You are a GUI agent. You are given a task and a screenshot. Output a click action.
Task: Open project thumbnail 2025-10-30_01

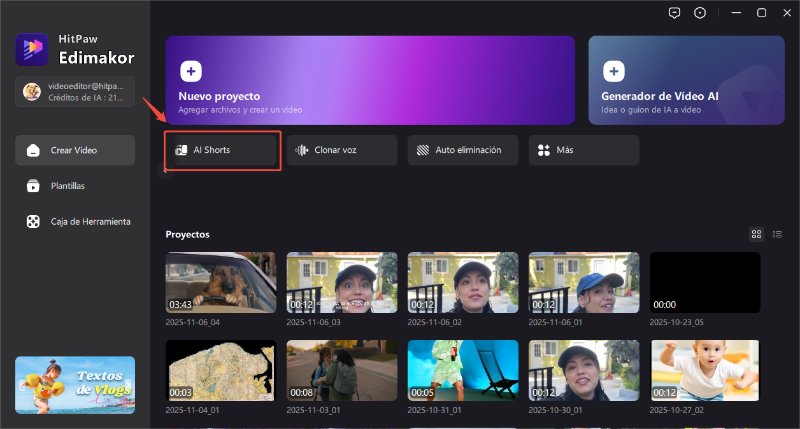coord(584,370)
